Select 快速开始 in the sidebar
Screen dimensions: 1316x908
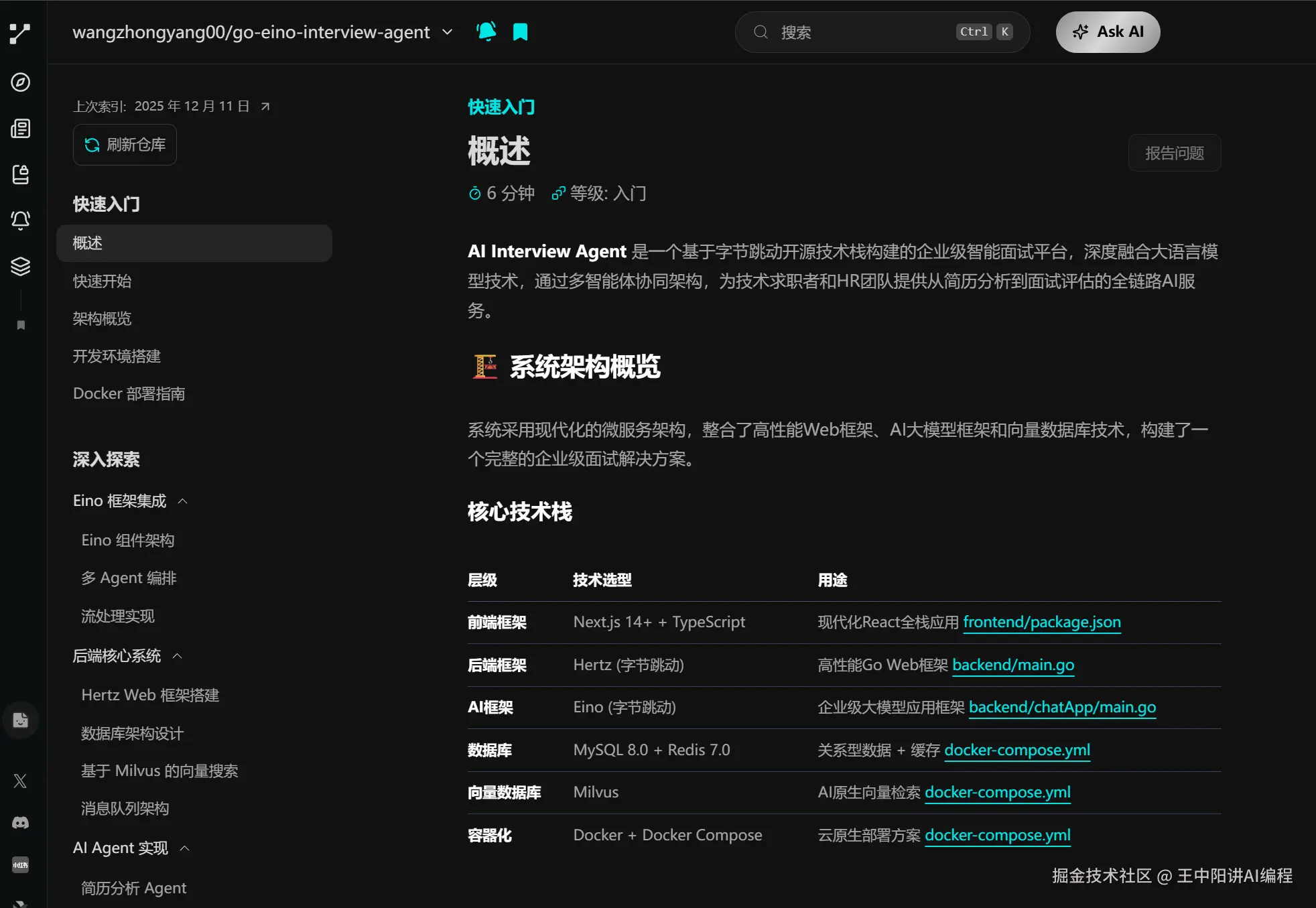point(102,281)
